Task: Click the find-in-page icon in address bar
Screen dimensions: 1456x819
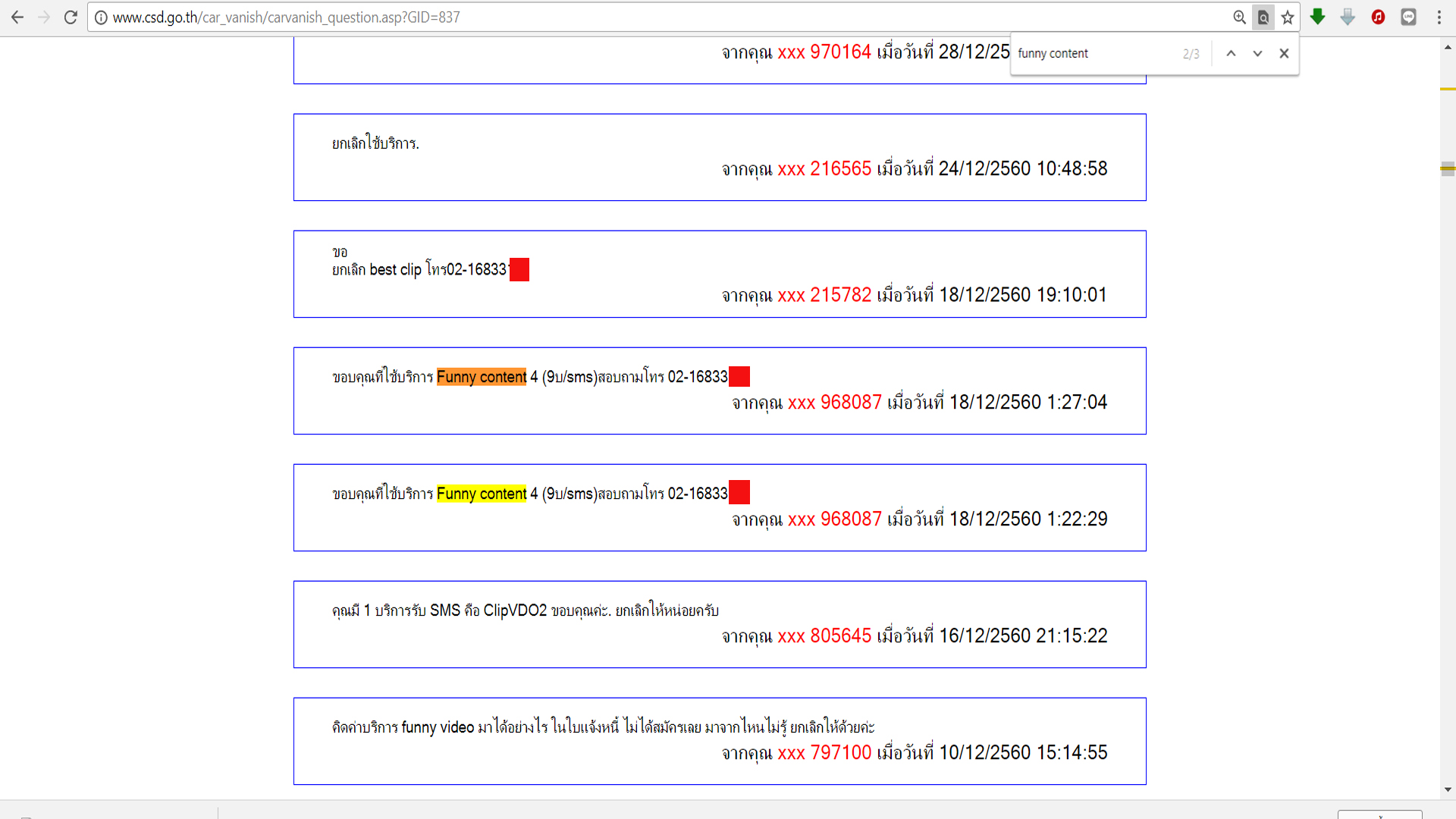Action: pyautogui.click(x=1263, y=17)
